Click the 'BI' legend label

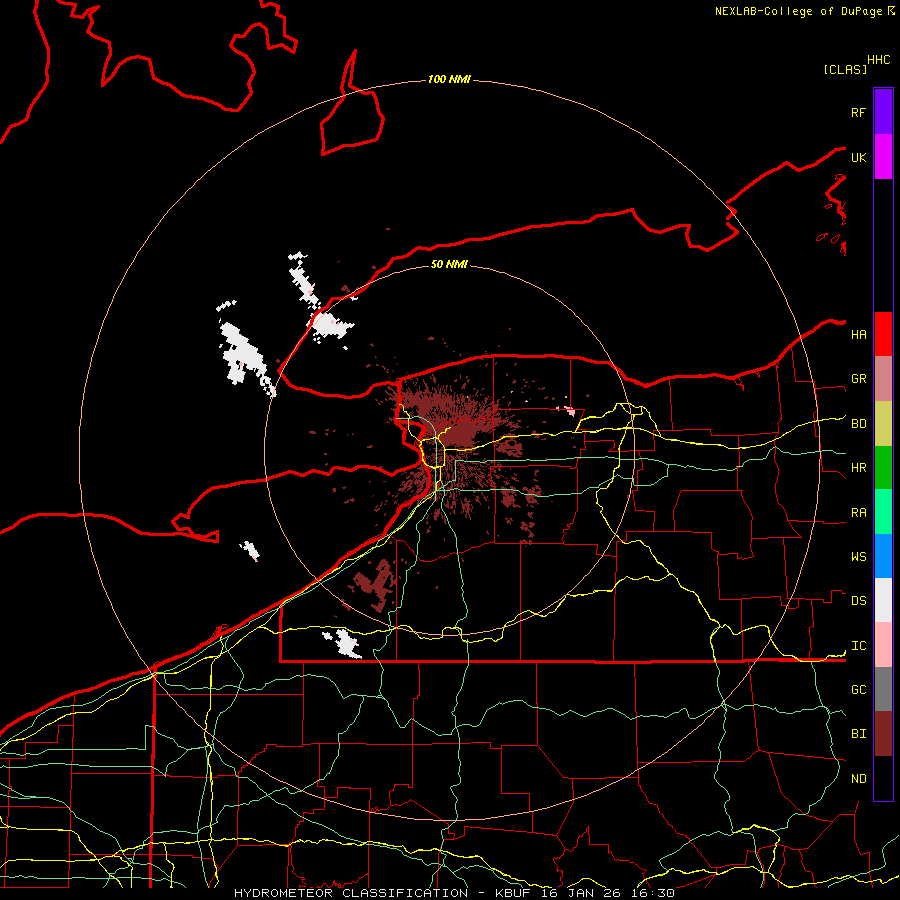coord(858,734)
